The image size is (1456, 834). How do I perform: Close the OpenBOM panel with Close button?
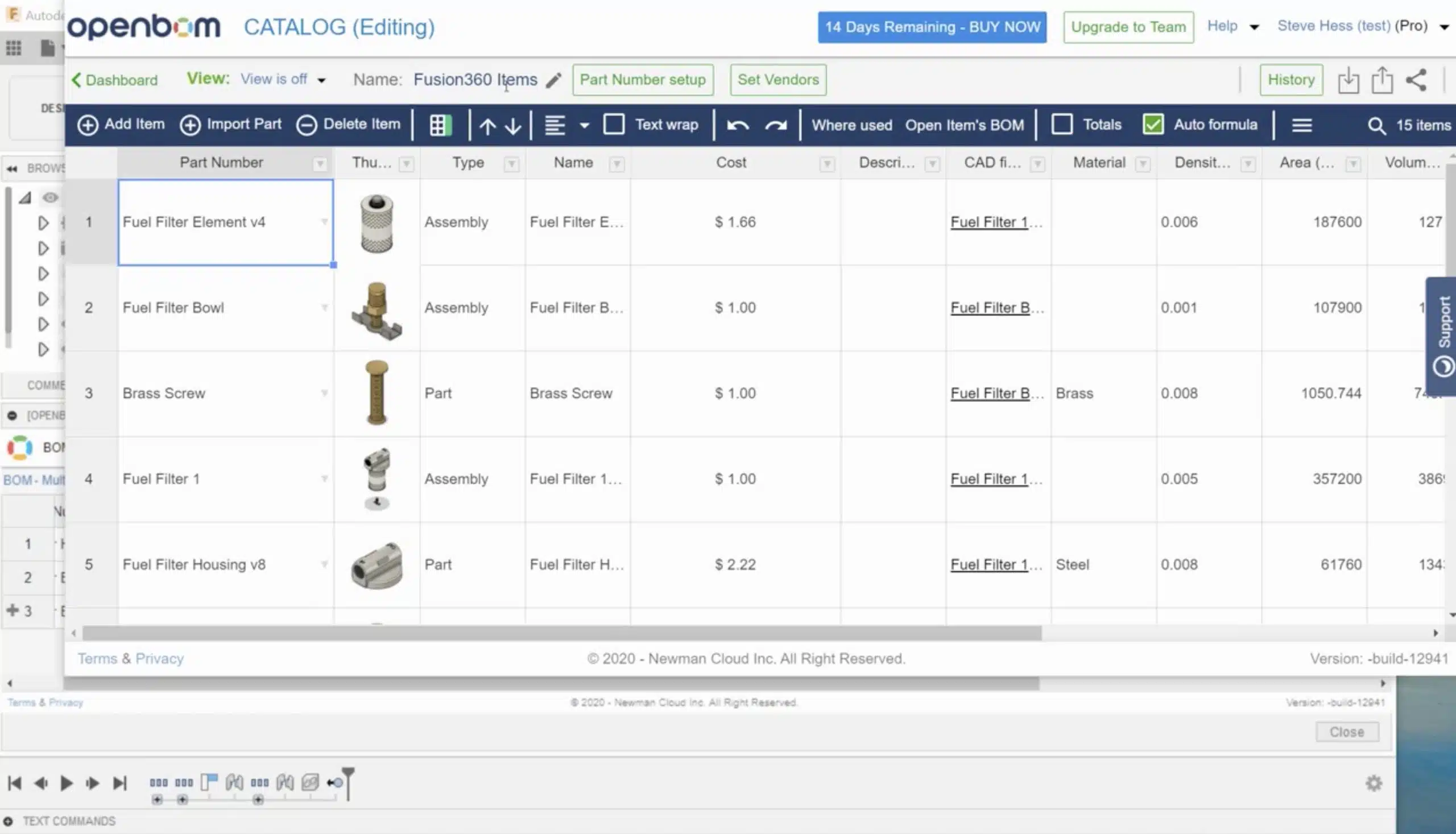(x=1347, y=732)
